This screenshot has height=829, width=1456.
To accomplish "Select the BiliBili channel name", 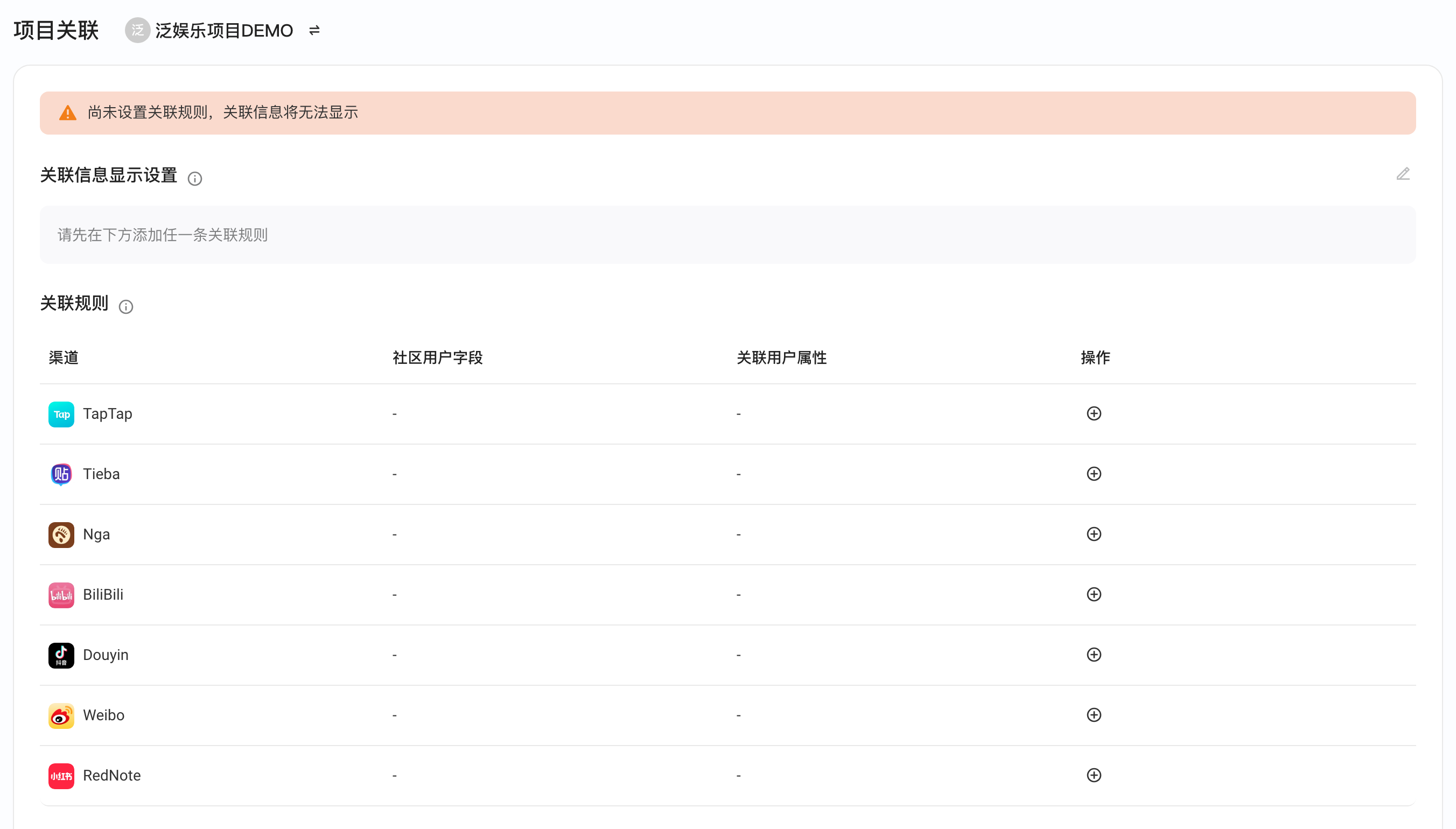I will [103, 595].
